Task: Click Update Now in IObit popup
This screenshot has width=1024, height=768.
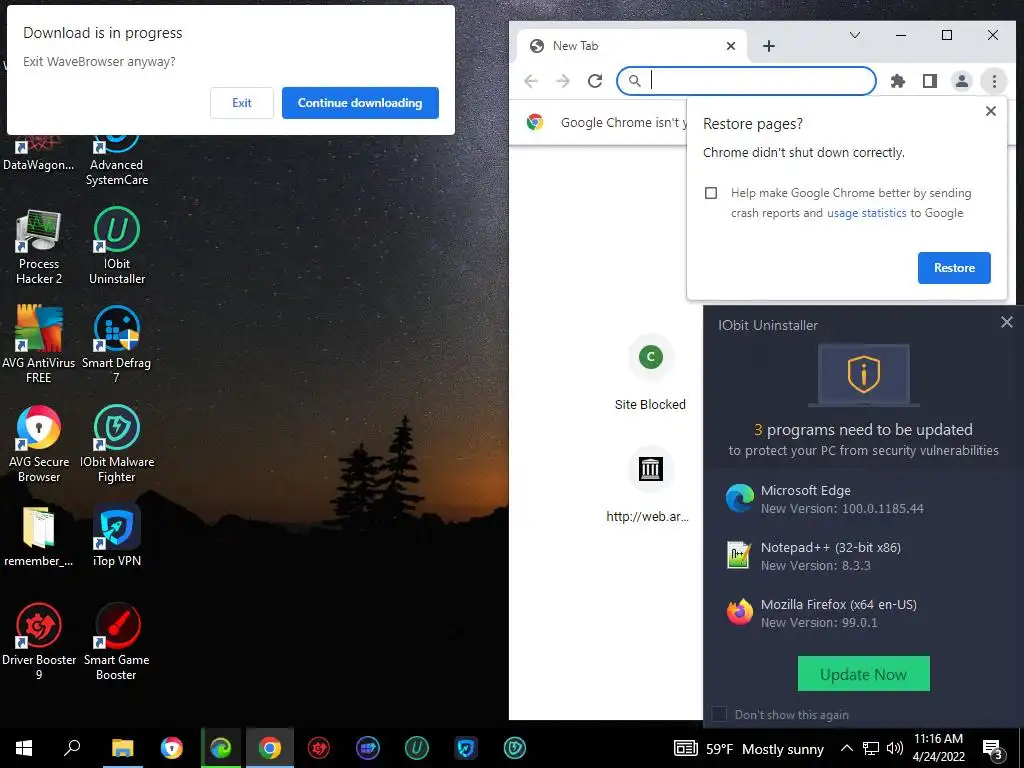Action: [x=863, y=674]
